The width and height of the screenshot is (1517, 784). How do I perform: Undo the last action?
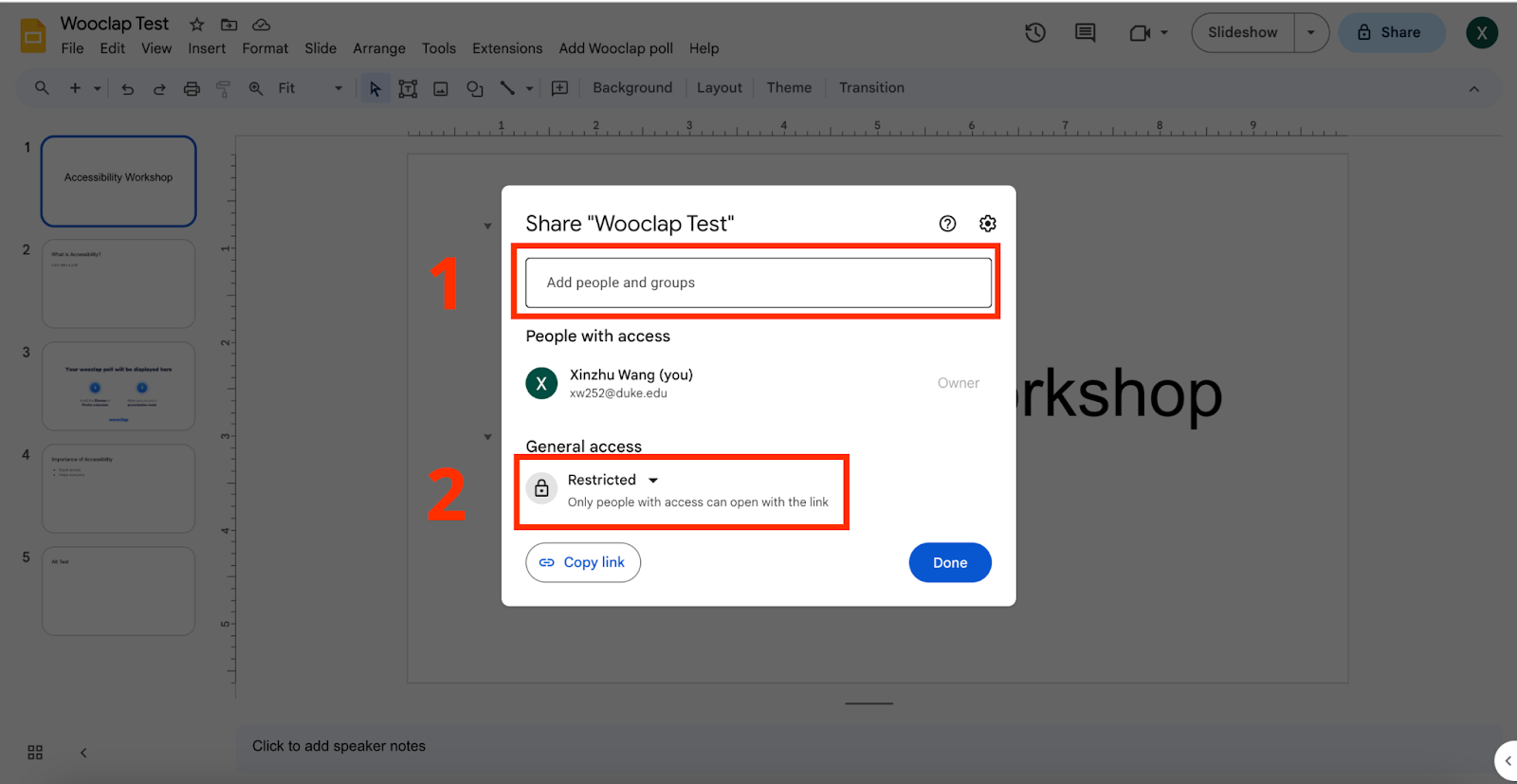[x=127, y=88]
